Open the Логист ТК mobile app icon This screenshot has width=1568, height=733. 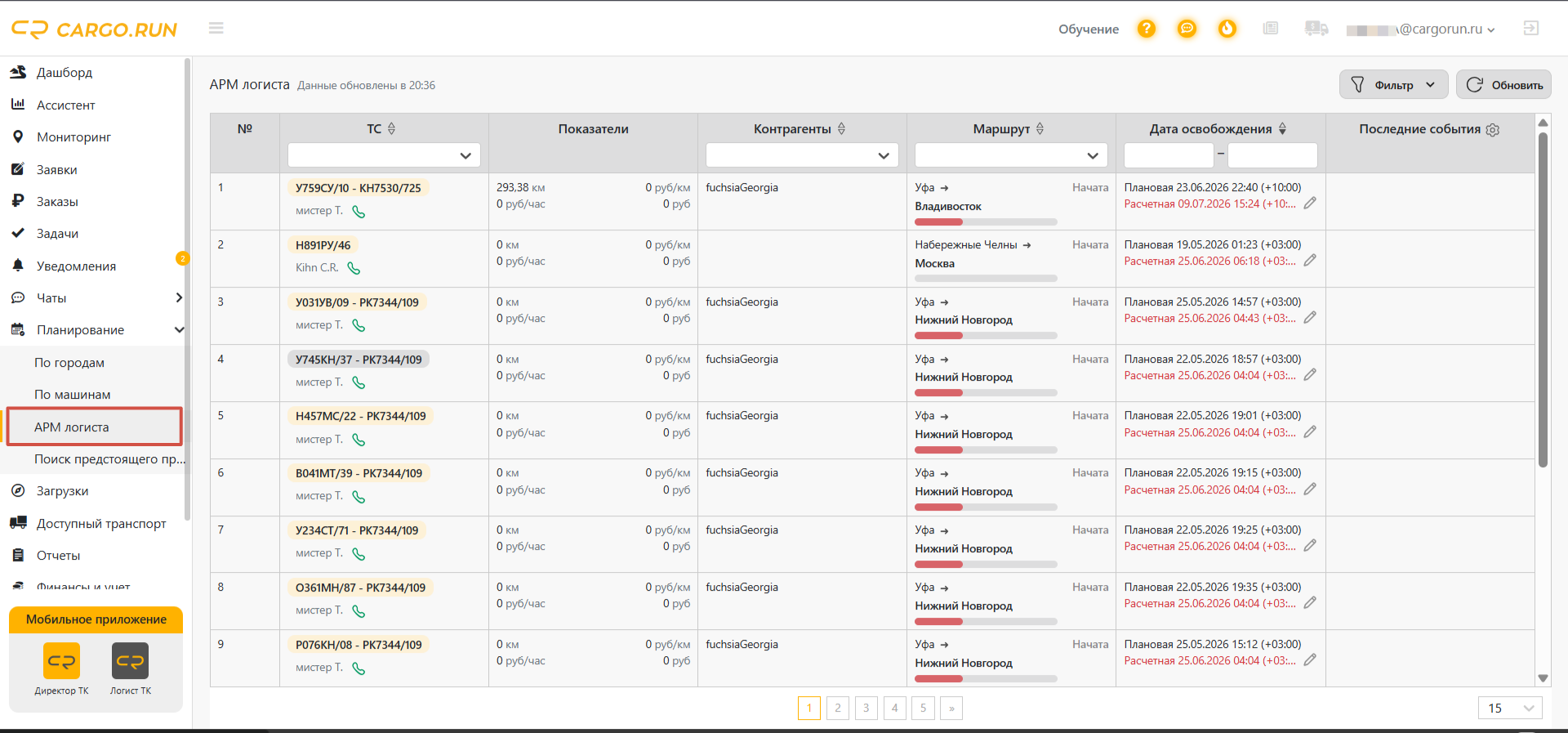pyautogui.click(x=130, y=661)
